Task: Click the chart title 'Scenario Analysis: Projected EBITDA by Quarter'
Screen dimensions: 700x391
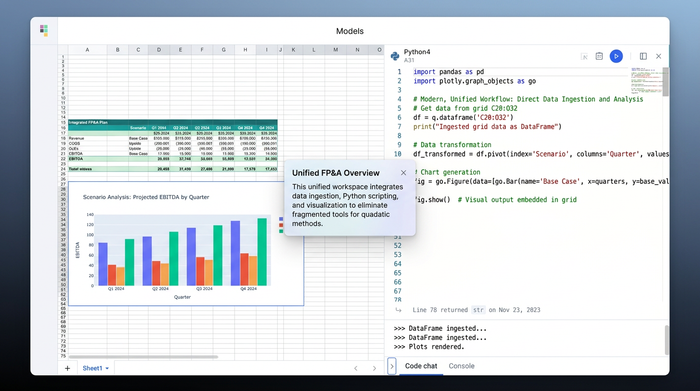Action: pyautogui.click(x=146, y=197)
